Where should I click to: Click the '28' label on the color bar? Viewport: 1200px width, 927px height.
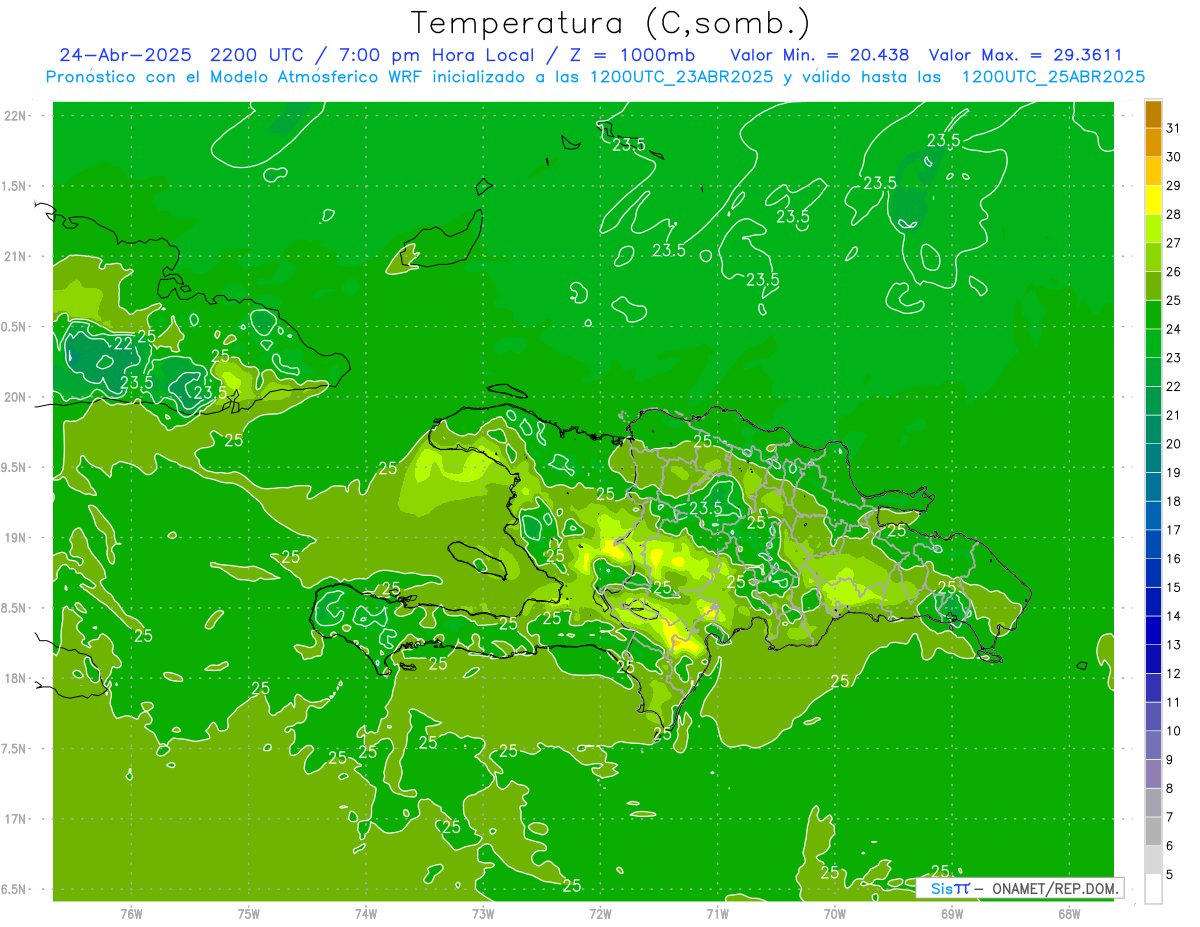coord(1173,214)
